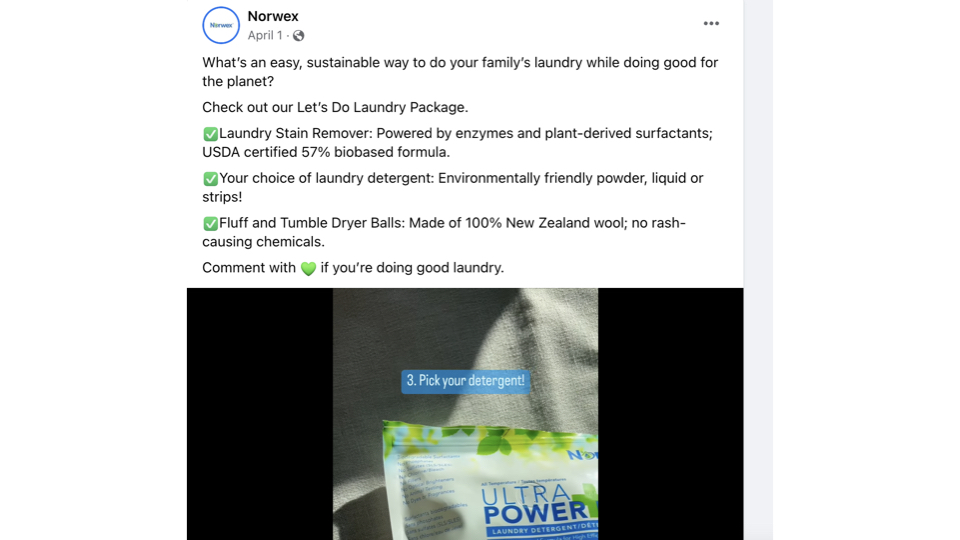
Task: Click the green heart emoji in the post
Action: pyautogui.click(x=309, y=268)
